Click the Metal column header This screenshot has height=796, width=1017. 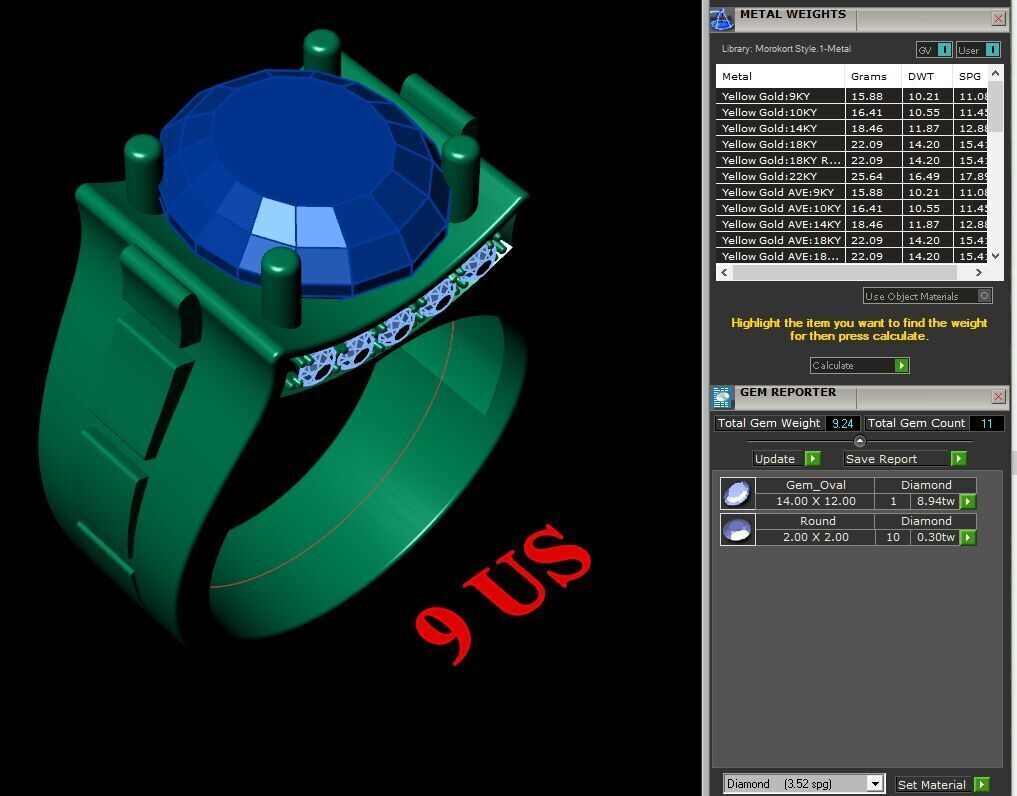pyautogui.click(x=780, y=76)
